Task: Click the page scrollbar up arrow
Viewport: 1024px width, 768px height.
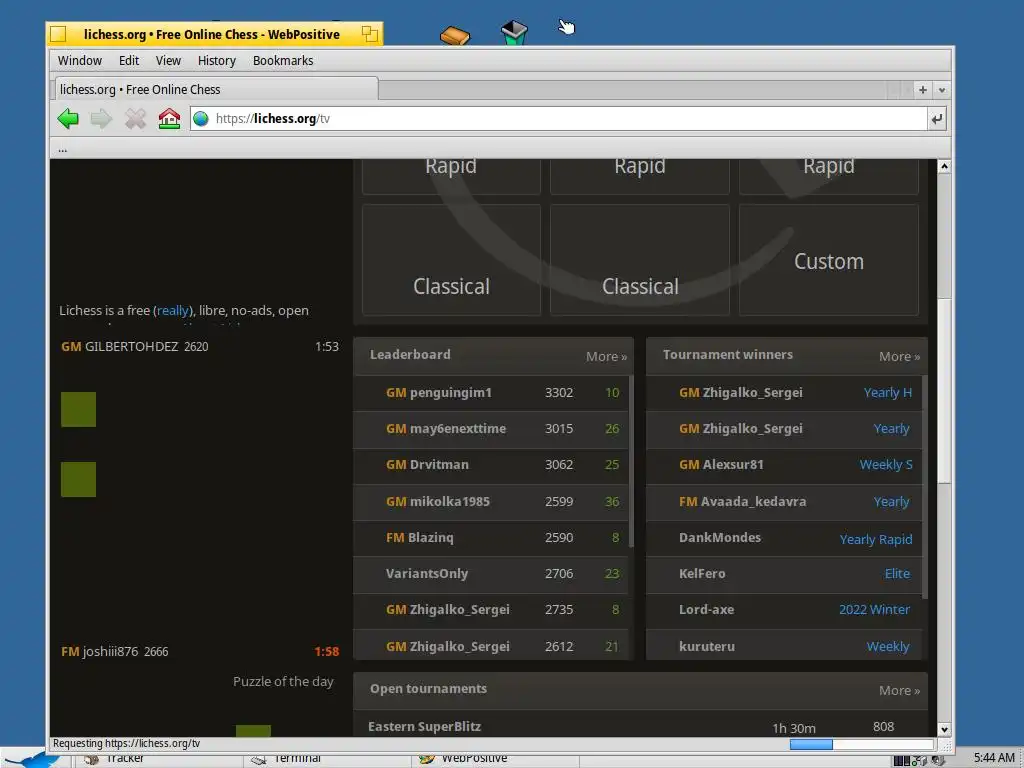Action: (944, 167)
